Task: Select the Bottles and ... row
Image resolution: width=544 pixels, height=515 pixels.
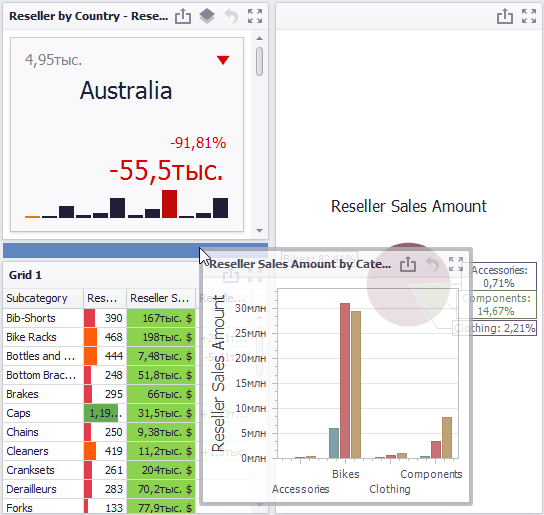Action: coord(99,356)
